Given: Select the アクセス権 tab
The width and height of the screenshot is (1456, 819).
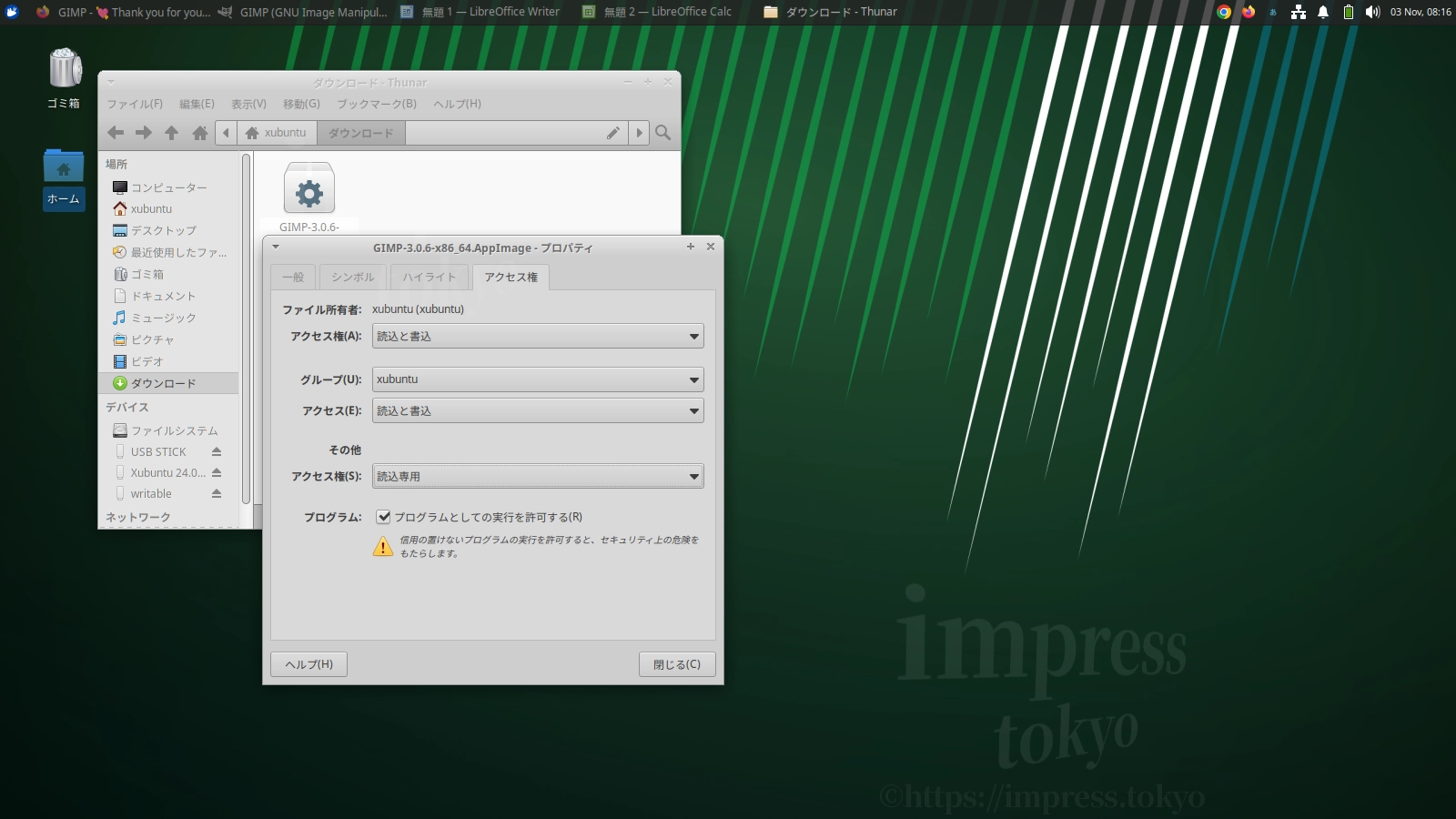Looking at the screenshot, I should click(x=511, y=277).
